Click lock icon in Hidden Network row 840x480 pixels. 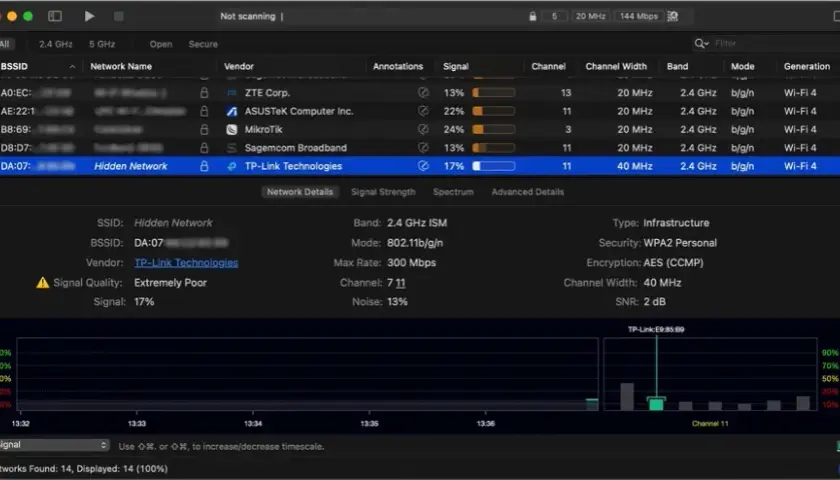pos(204,166)
